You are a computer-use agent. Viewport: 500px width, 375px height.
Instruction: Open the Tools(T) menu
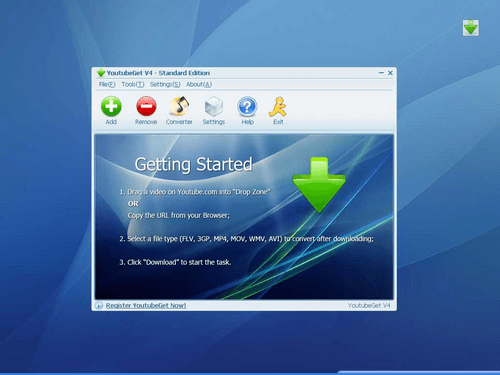(x=133, y=84)
